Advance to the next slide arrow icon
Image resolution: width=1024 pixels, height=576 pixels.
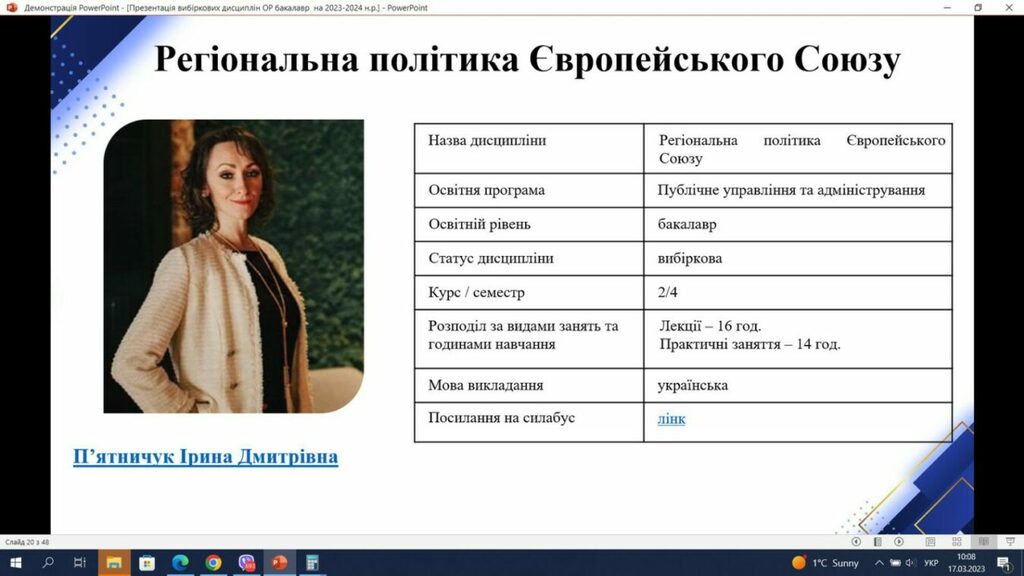(x=897, y=541)
